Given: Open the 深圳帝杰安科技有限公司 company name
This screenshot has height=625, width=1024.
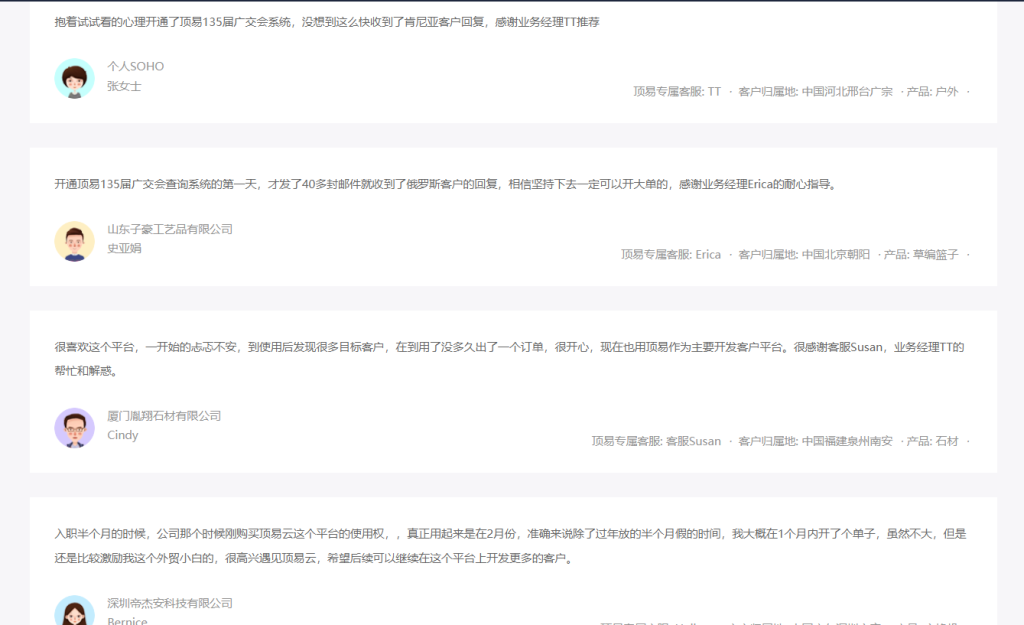Looking at the screenshot, I should coord(169,603).
